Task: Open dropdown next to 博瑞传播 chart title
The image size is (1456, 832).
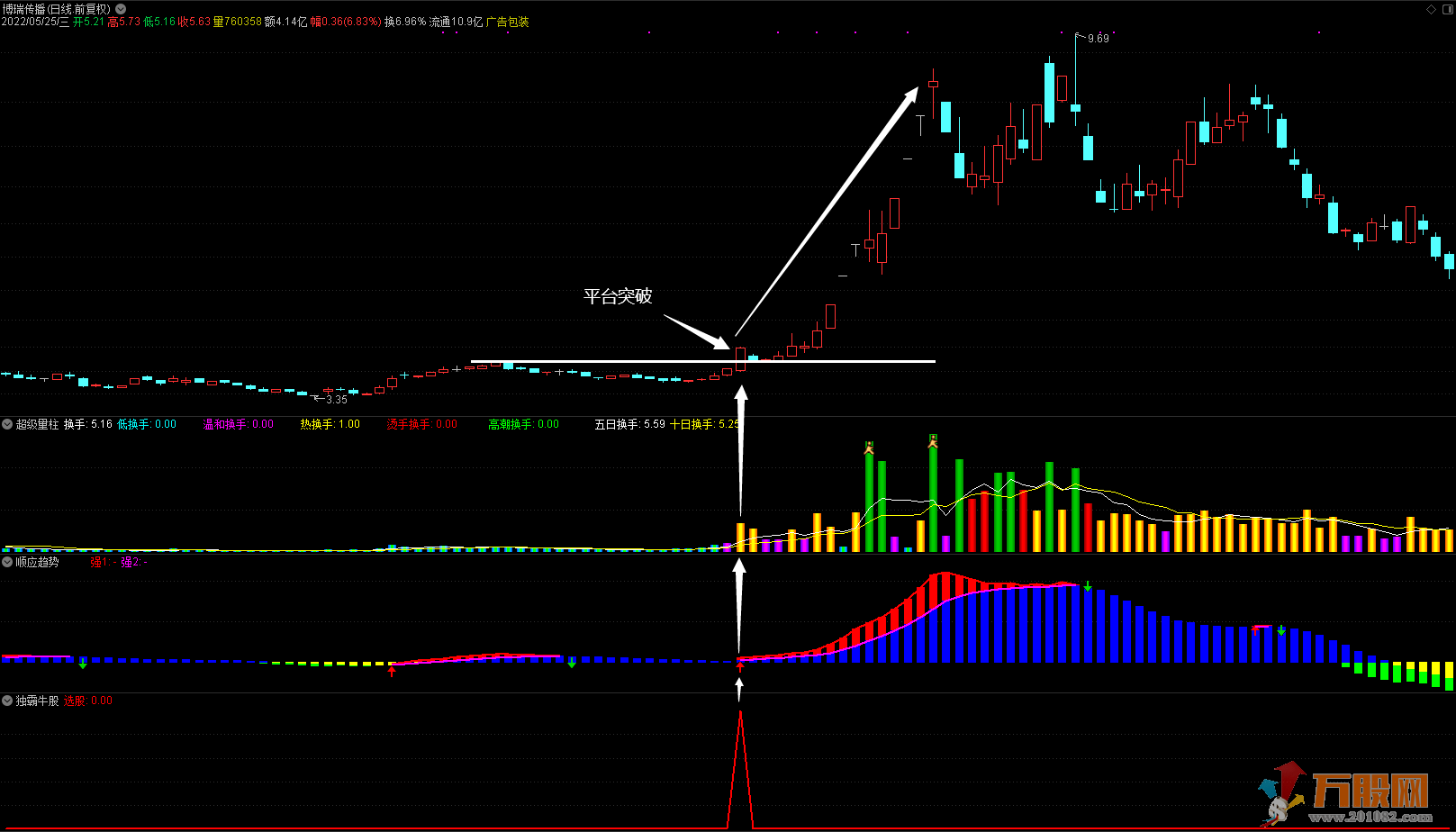Action: (x=121, y=9)
